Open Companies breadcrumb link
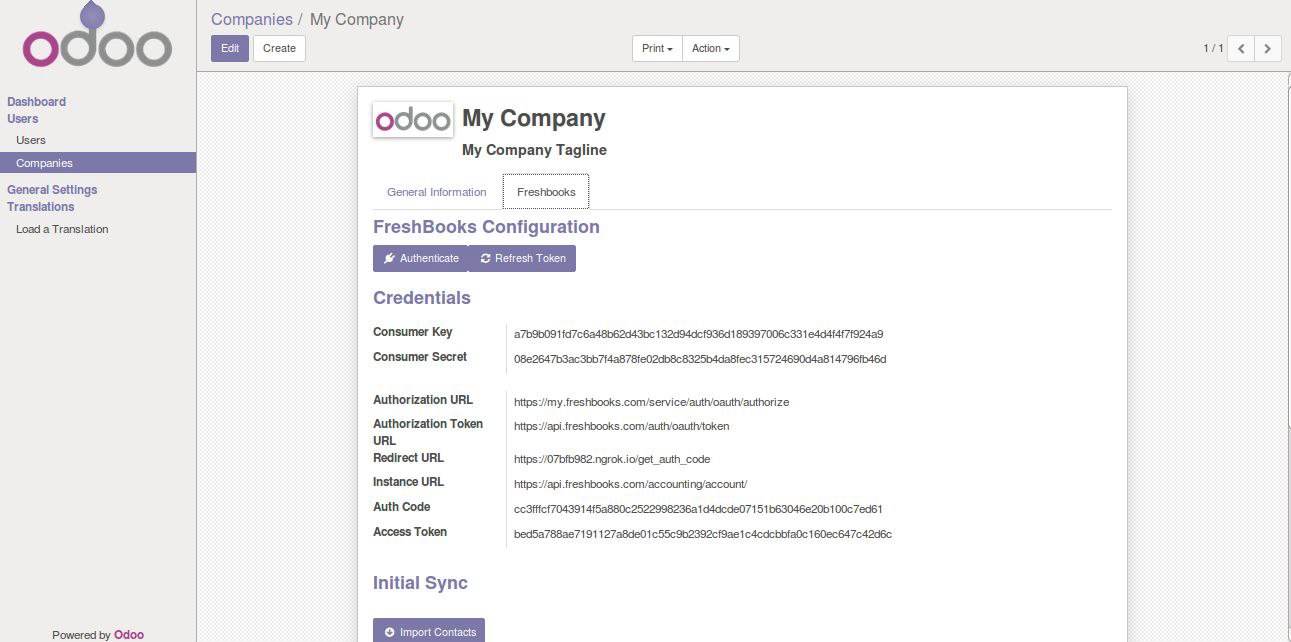 (251, 19)
